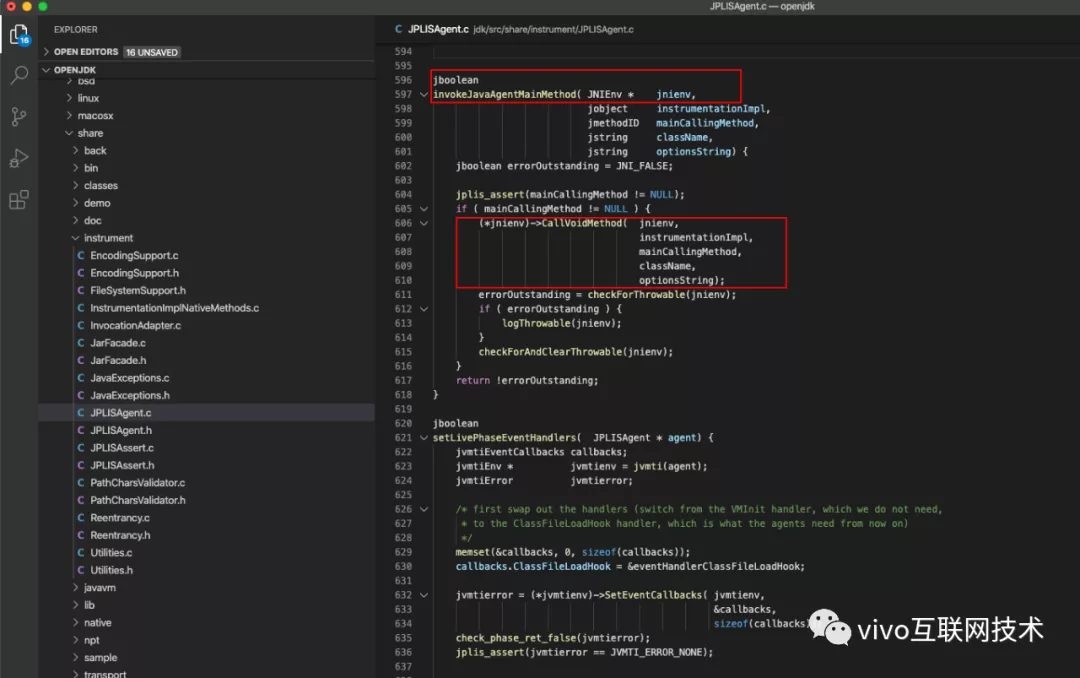
Task: Open the Run and Debug view icon
Action: point(19,158)
